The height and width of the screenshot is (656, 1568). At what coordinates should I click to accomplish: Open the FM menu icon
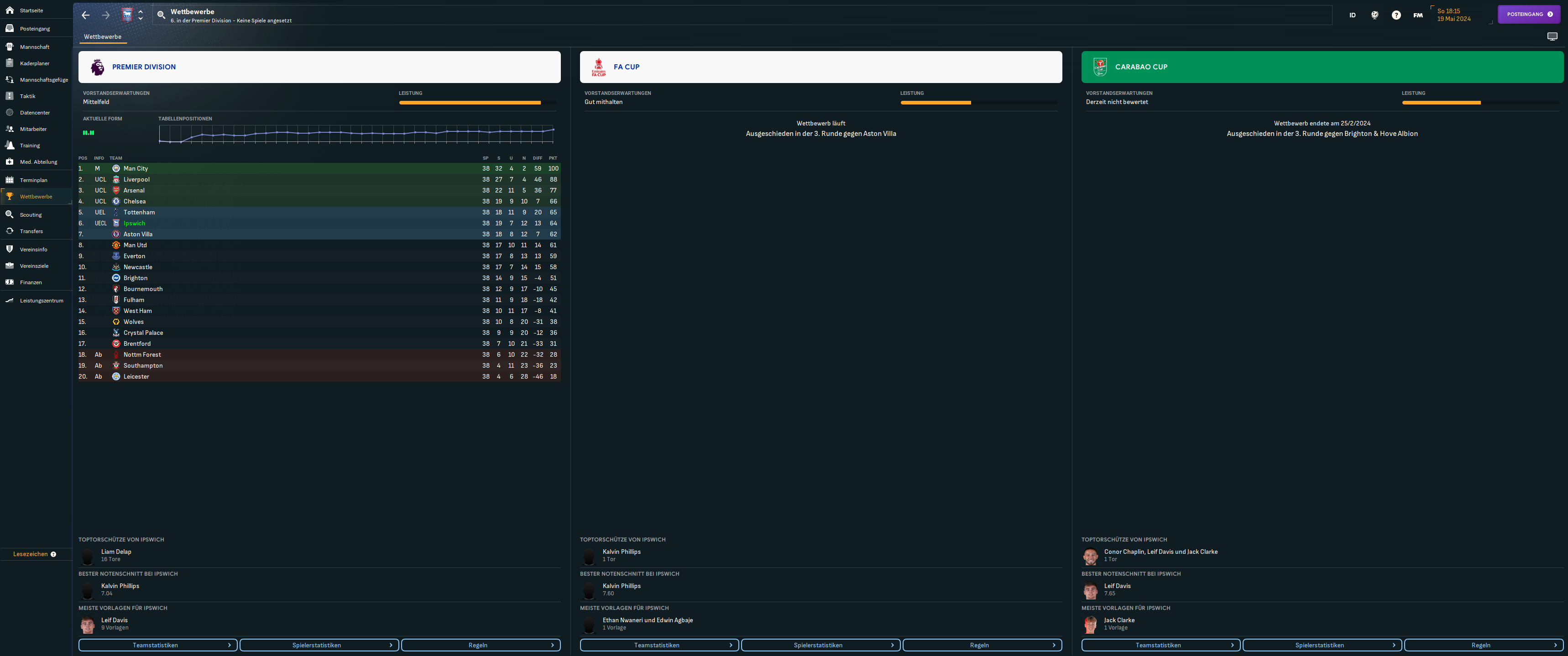[x=1418, y=15]
